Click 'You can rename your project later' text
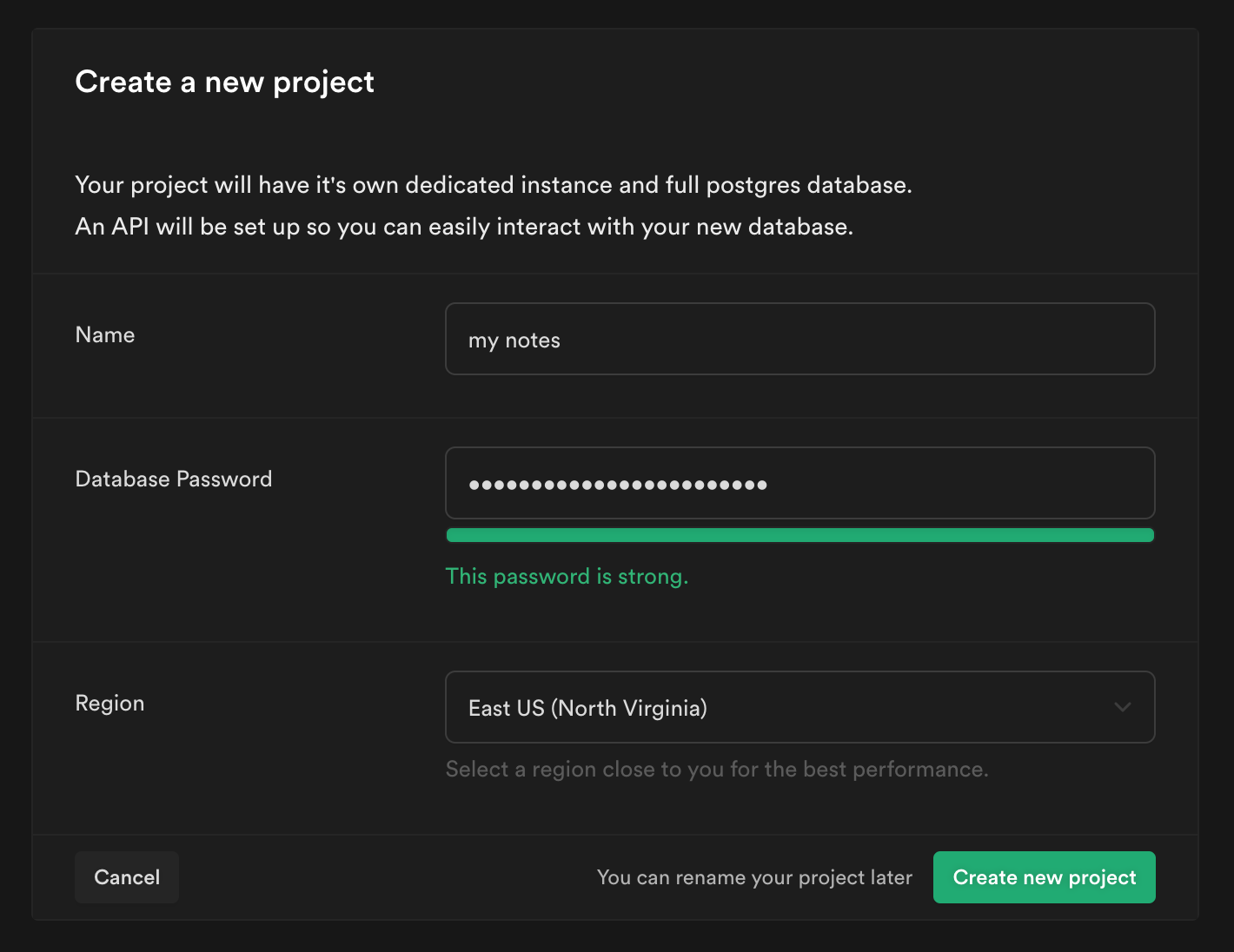This screenshot has height=952, width=1234. [754, 877]
